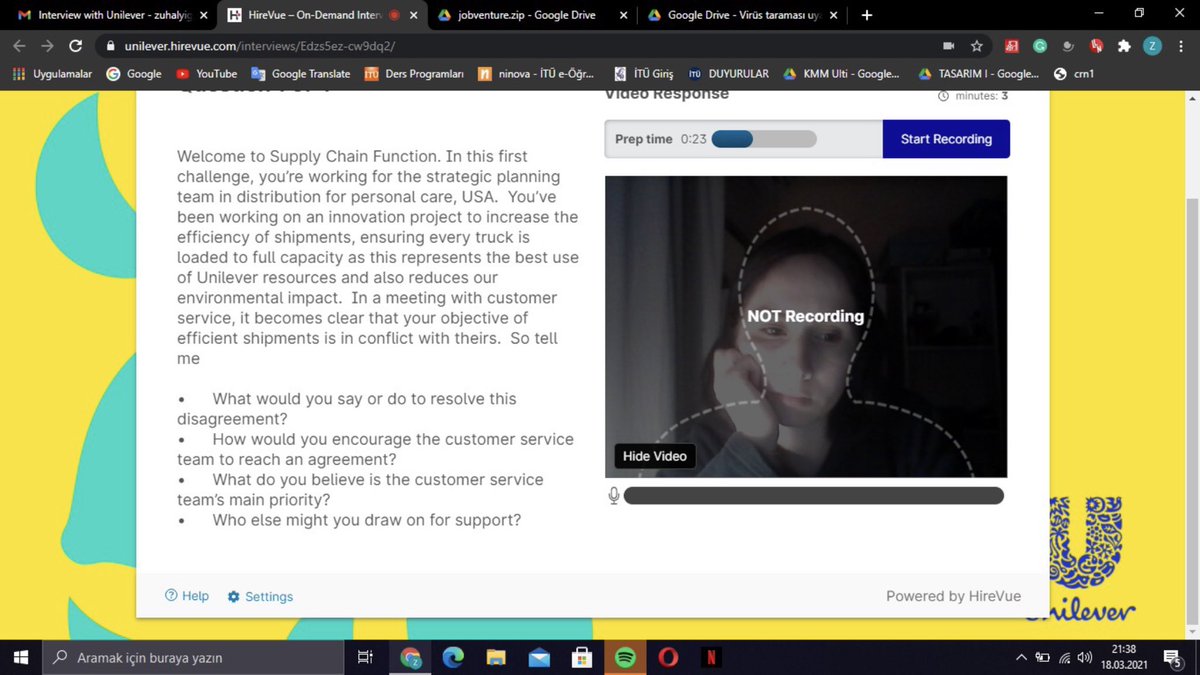Open TASARIM I Google bookmark
This screenshot has height=675, width=1200.
[980, 73]
